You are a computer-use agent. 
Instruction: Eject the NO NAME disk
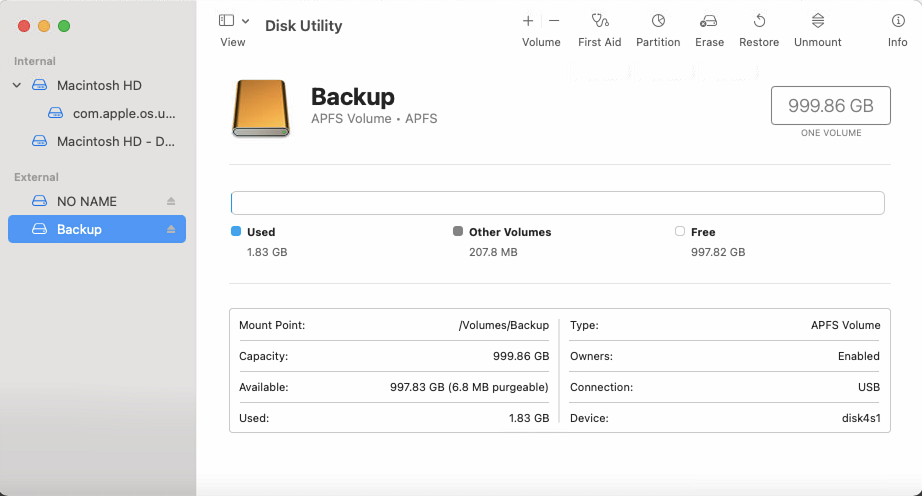[x=171, y=201]
